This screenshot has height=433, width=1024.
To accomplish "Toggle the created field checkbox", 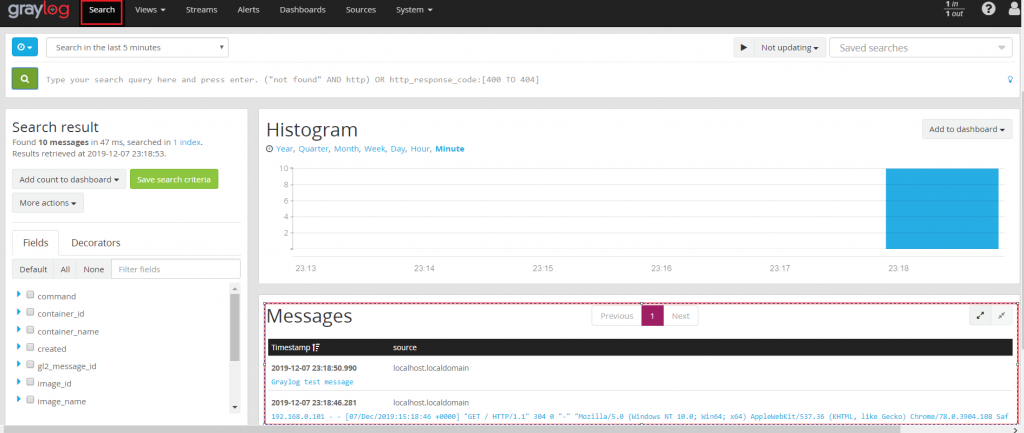I will click(x=30, y=347).
